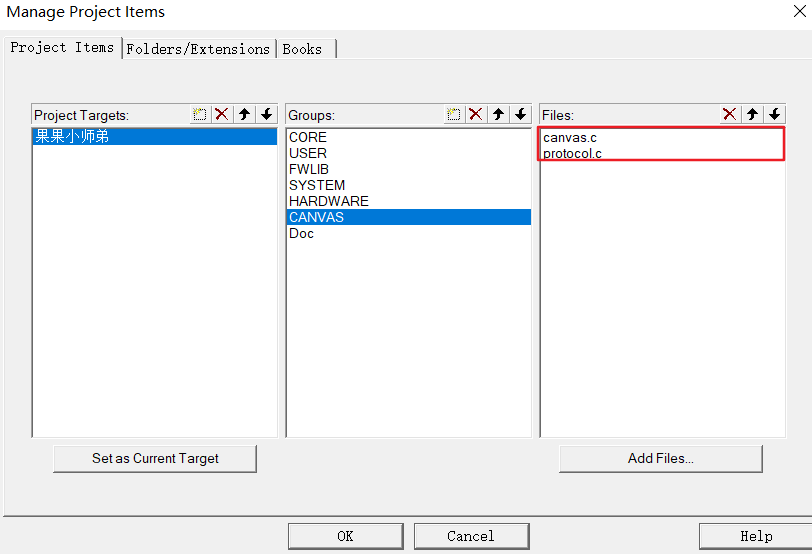Switch to the Folders/Extensions tab

pyautogui.click(x=198, y=49)
